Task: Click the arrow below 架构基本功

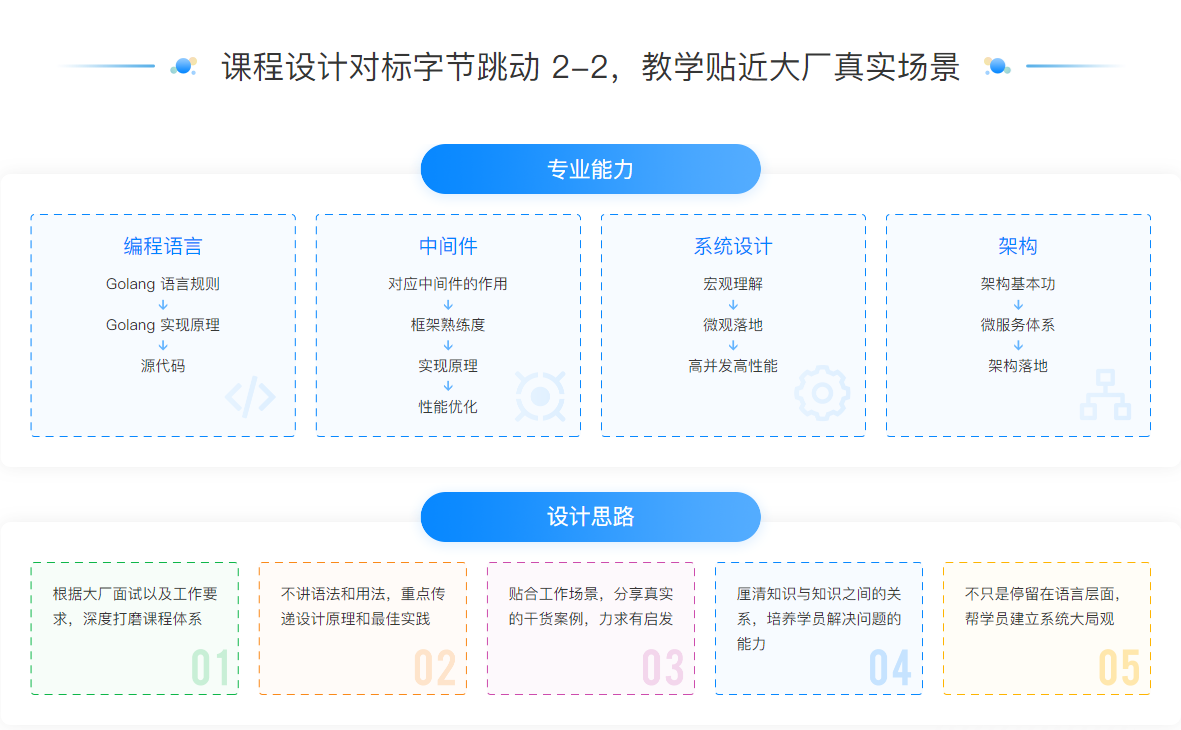Action: [1018, 304]
